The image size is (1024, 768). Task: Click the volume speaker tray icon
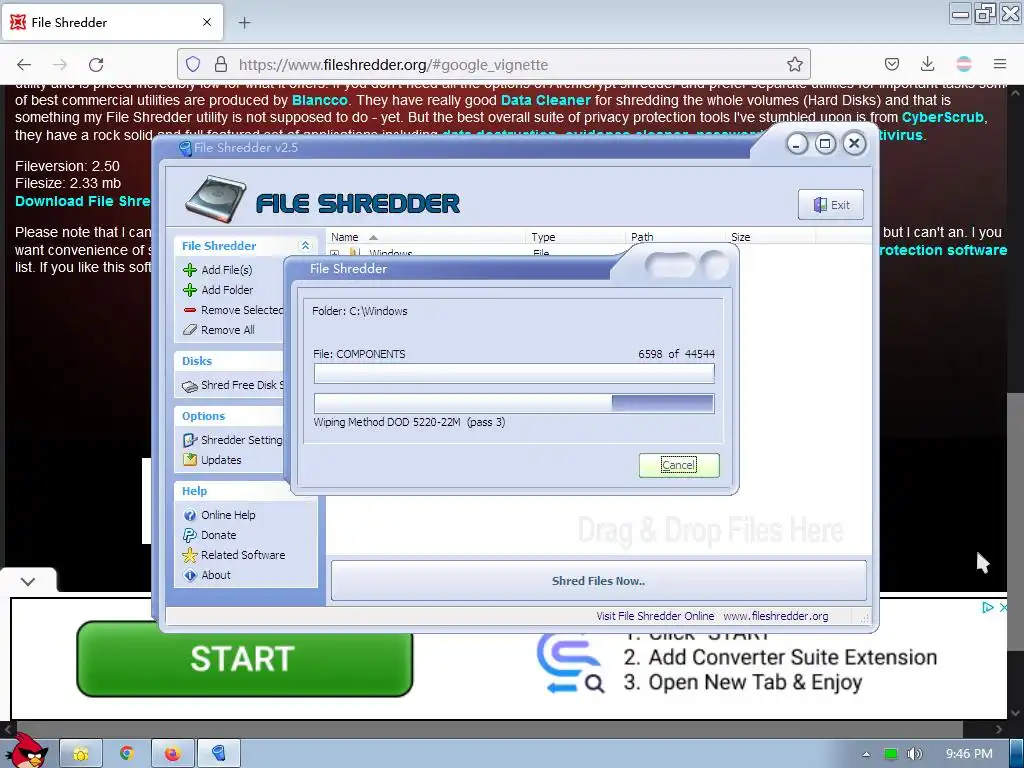tap(915, 754)
